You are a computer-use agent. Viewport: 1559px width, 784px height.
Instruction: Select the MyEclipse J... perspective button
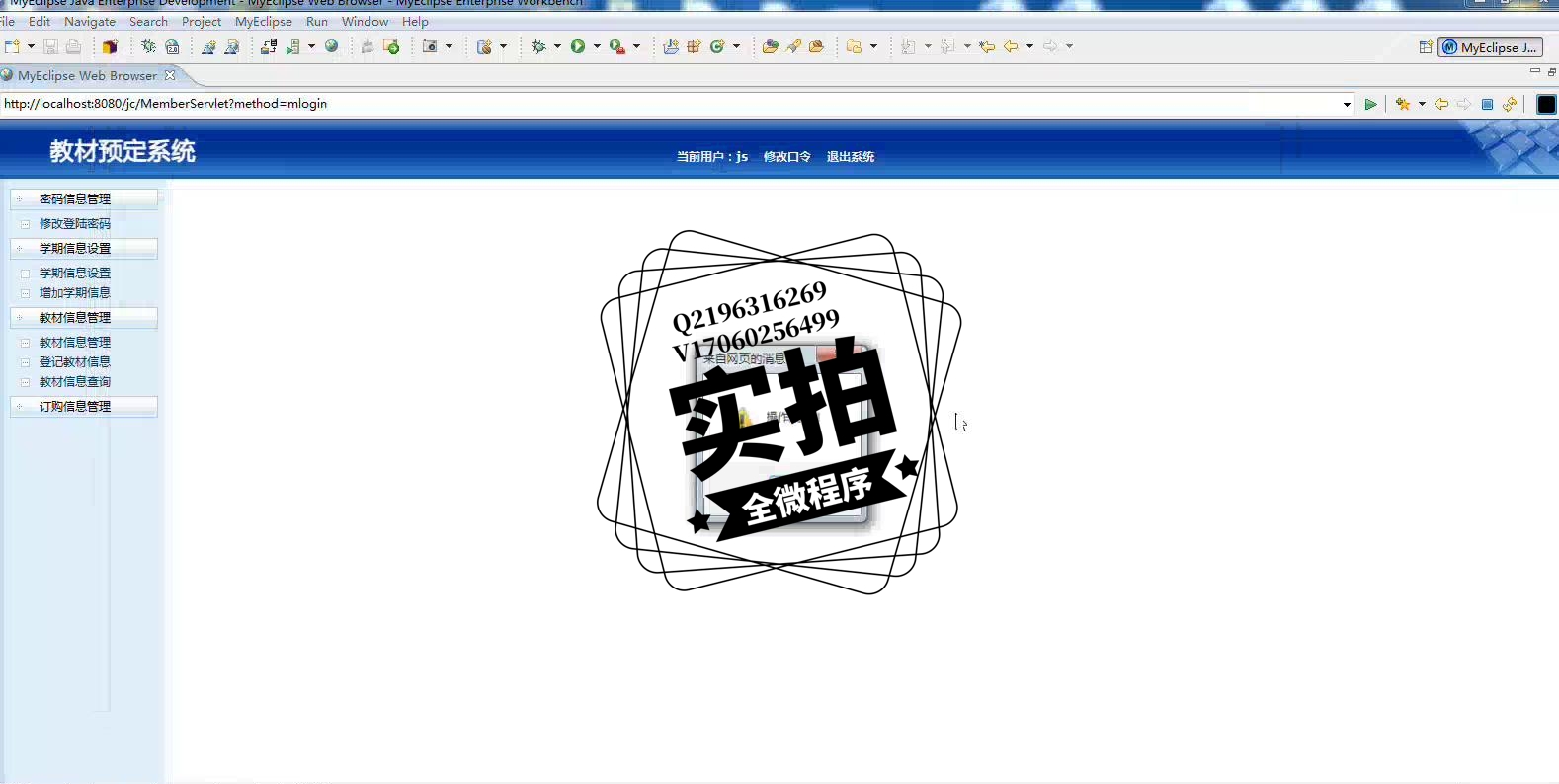click(x=1491, y=47)
